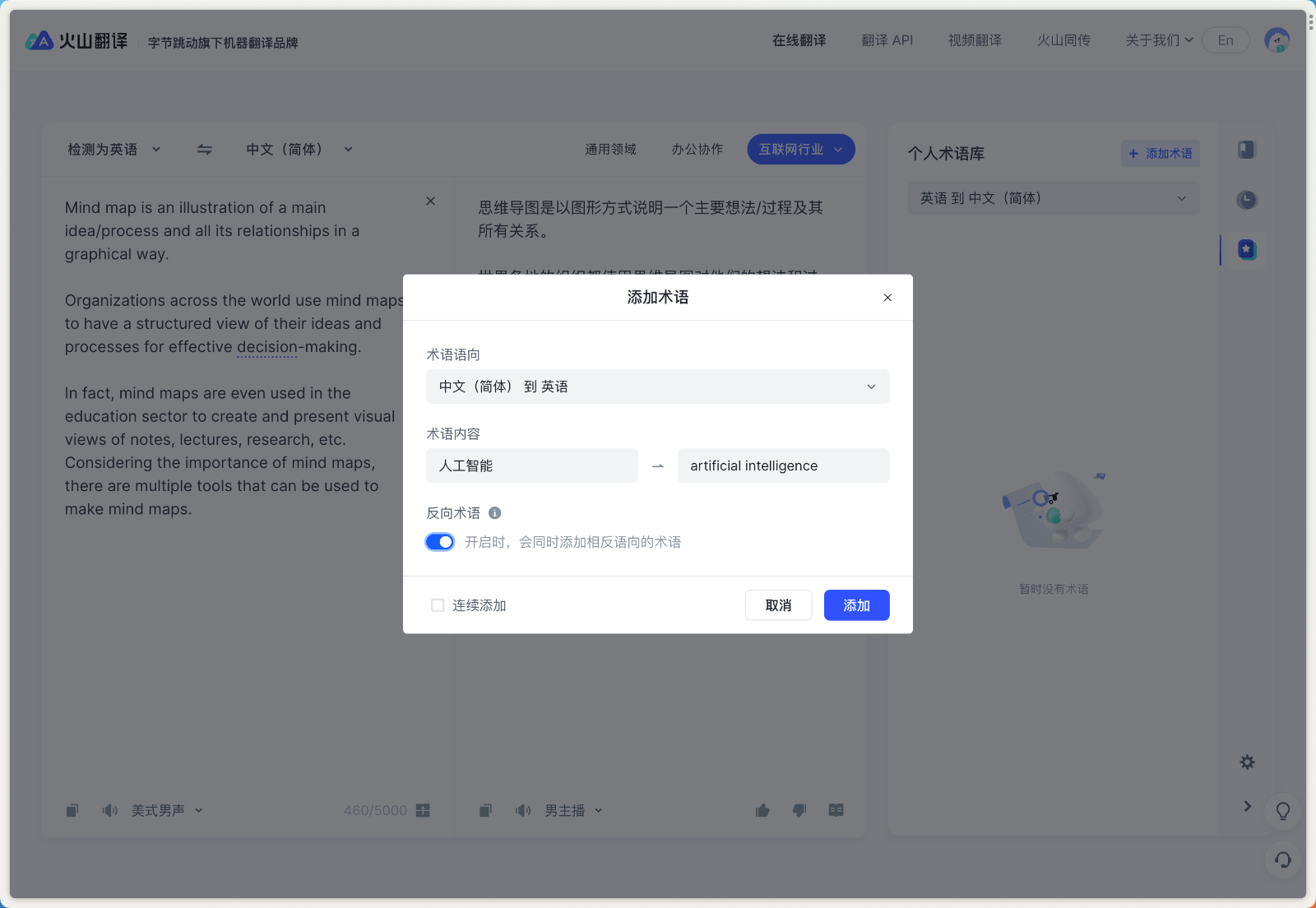
Task: Open the user avatar menu
Action: point(1277,40)
